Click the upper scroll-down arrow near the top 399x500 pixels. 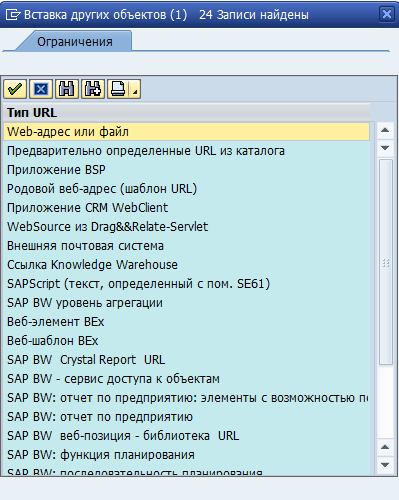(x=385, y=148)
